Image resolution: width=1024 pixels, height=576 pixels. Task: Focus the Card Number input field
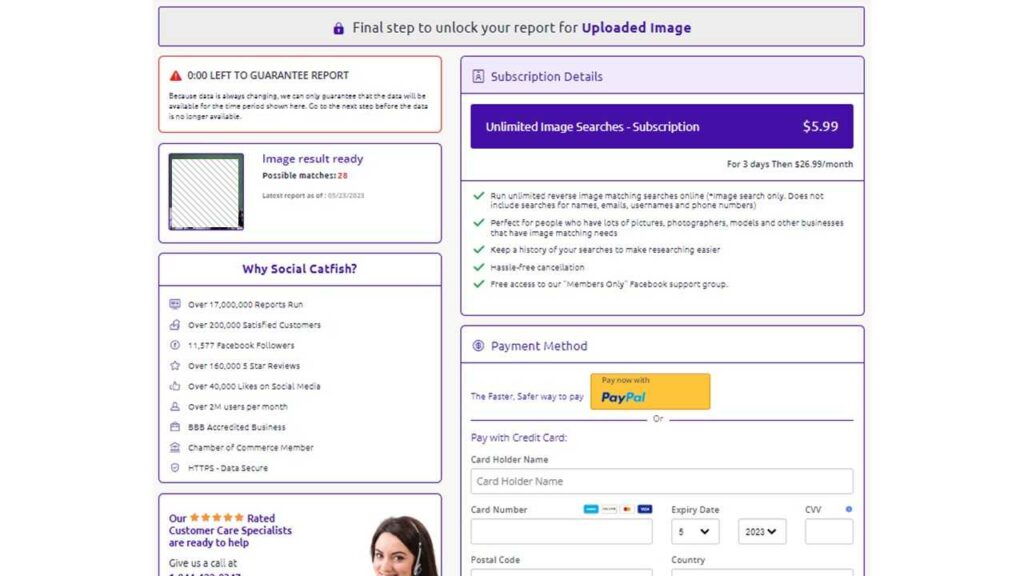coord(561,532)
